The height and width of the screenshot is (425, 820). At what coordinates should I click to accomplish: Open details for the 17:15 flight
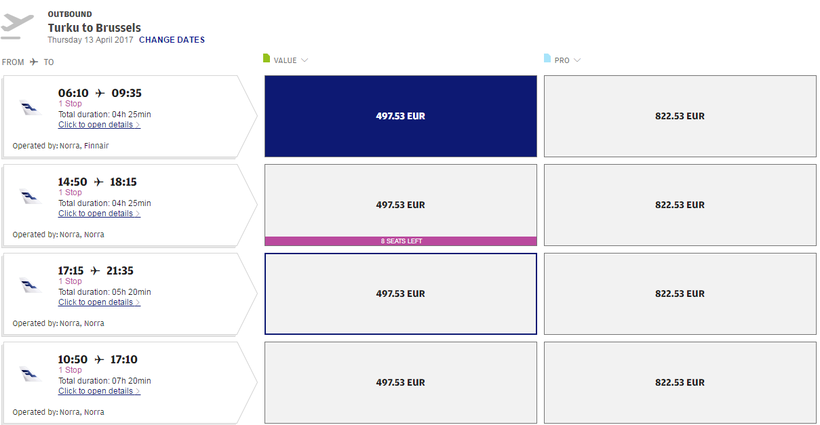(x=99, y=303)
